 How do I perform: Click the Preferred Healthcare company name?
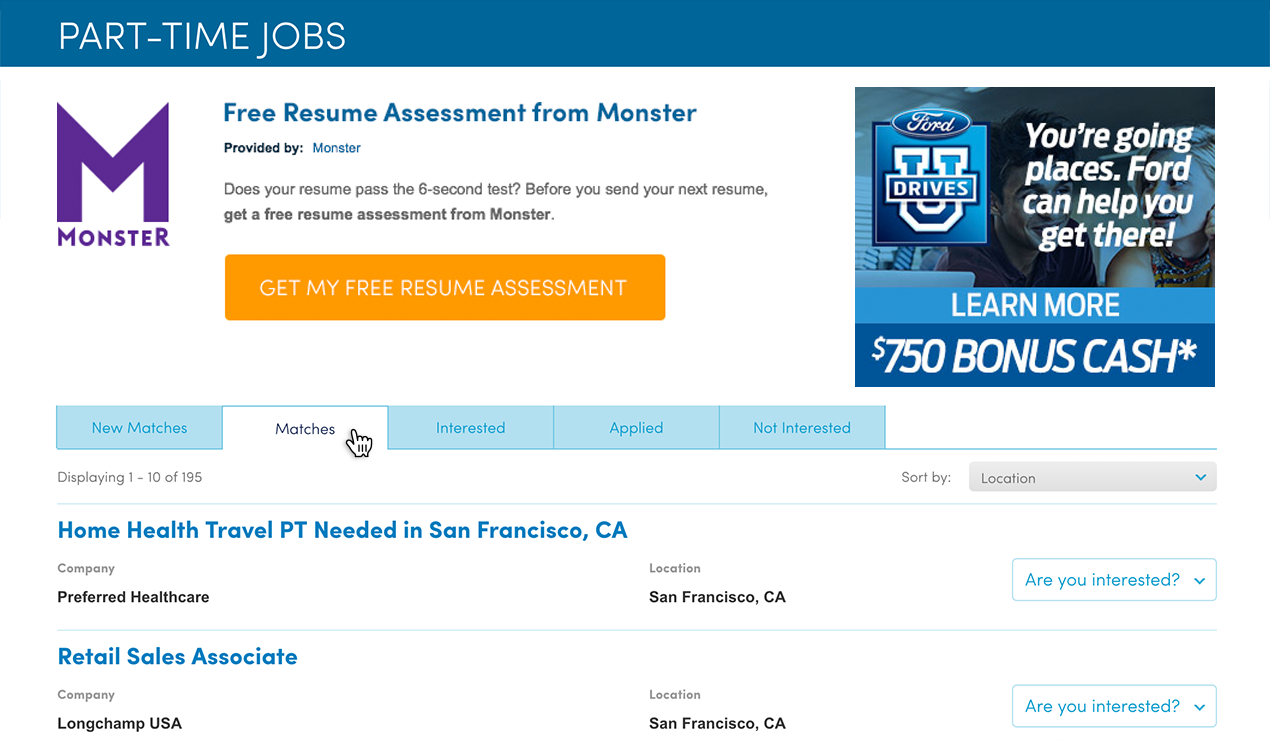(x=133, y=597)
